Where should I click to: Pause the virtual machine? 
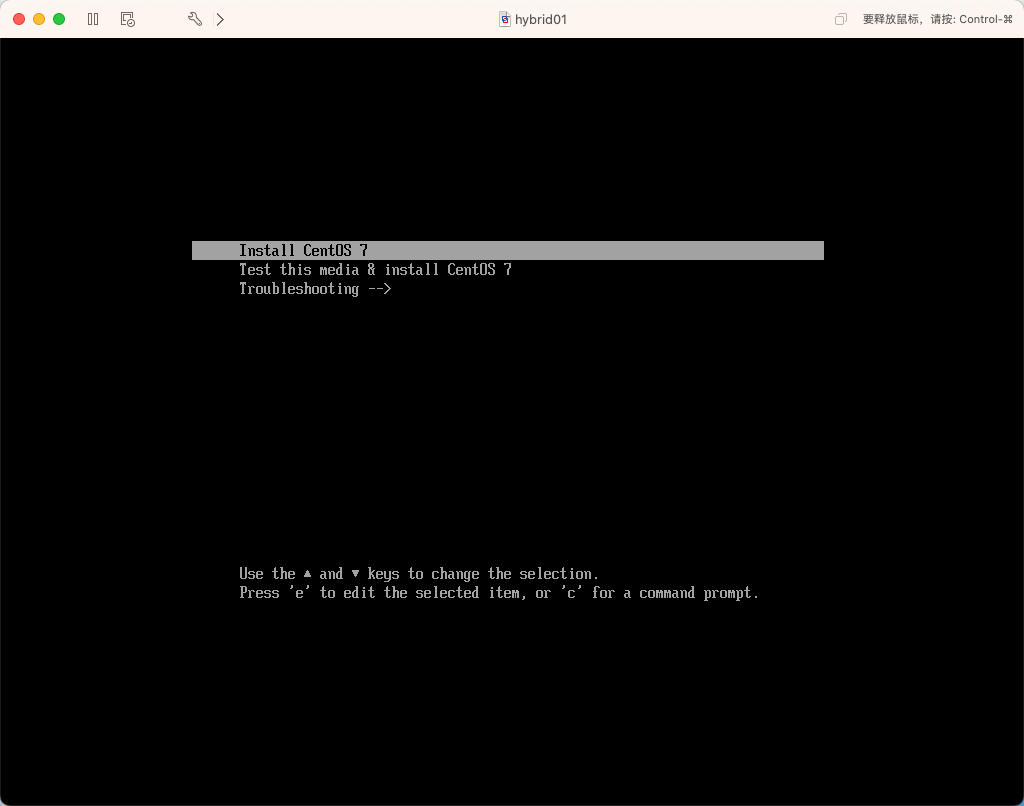coord(93,19)
